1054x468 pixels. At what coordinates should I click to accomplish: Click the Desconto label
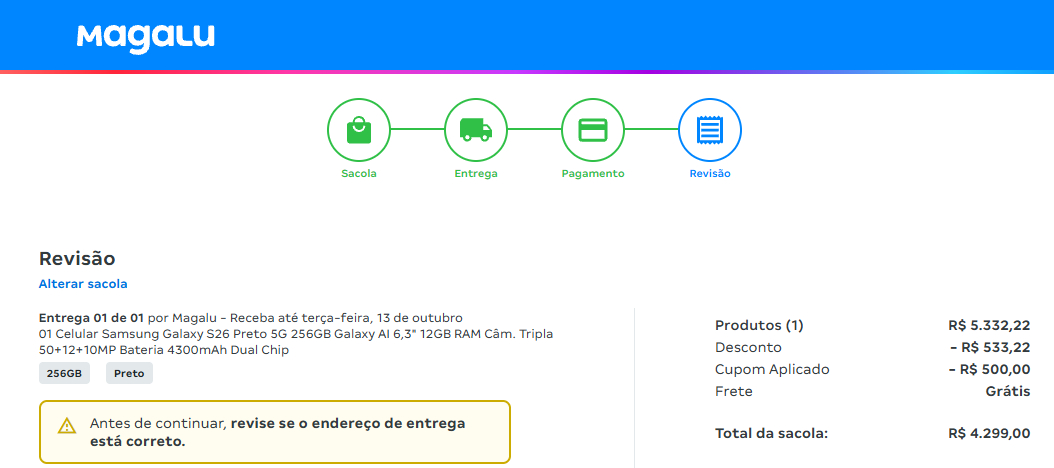(x=749, y=348)
